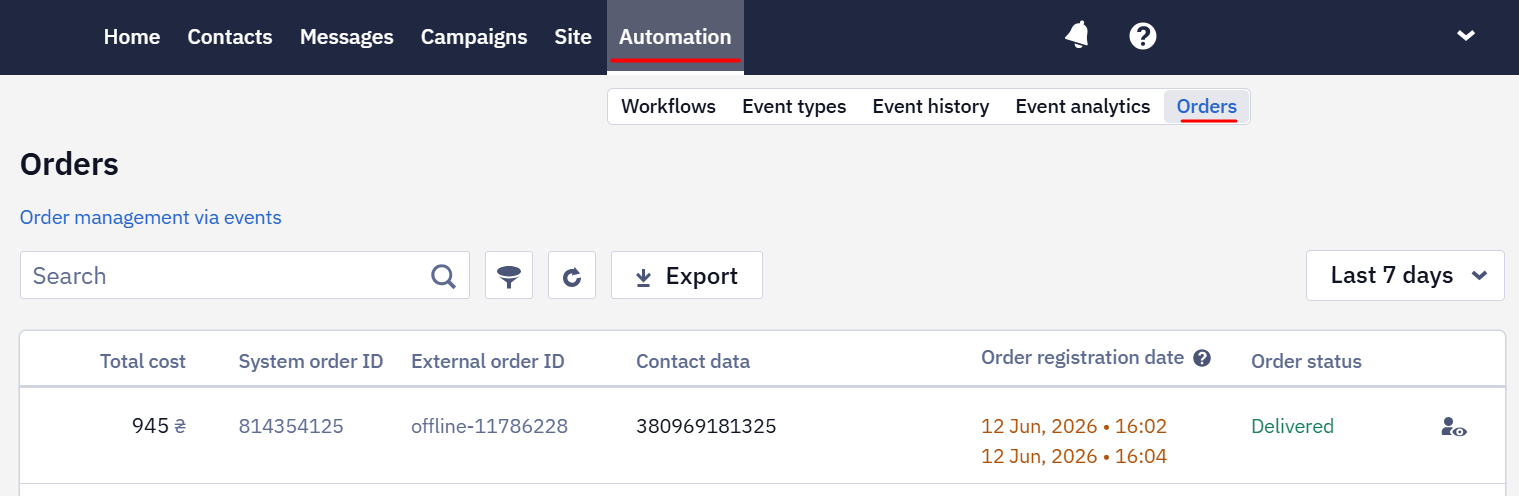Open Order management via events link

(x=151, y=217)
